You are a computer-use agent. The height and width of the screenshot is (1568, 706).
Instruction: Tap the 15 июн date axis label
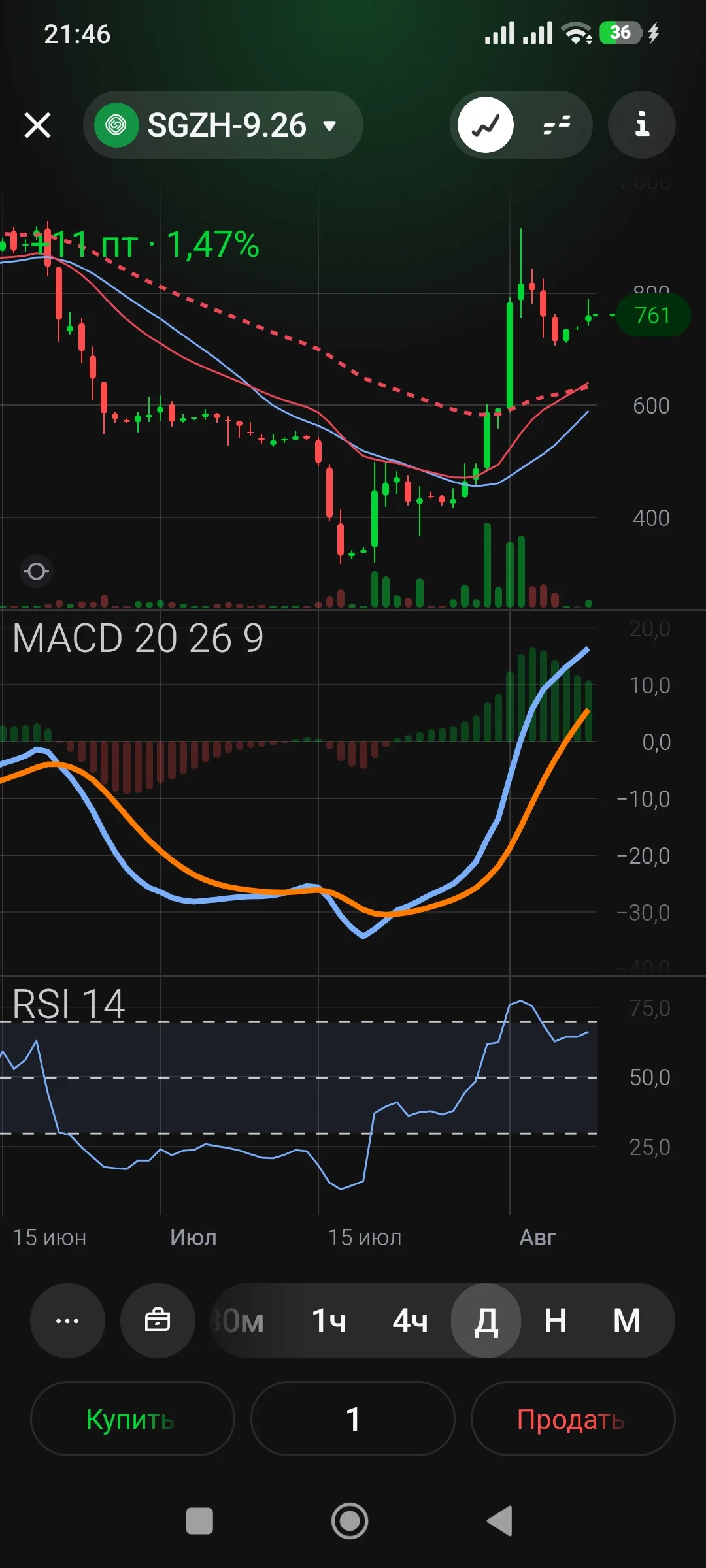pos(50,1237)
